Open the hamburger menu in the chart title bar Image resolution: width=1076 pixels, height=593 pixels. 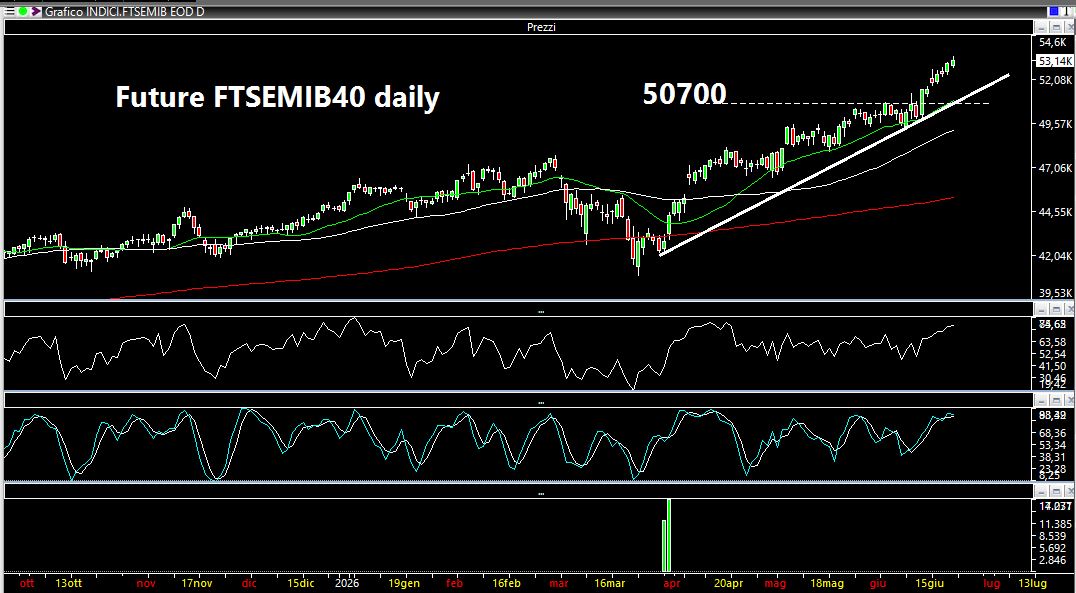click(10, 12)
